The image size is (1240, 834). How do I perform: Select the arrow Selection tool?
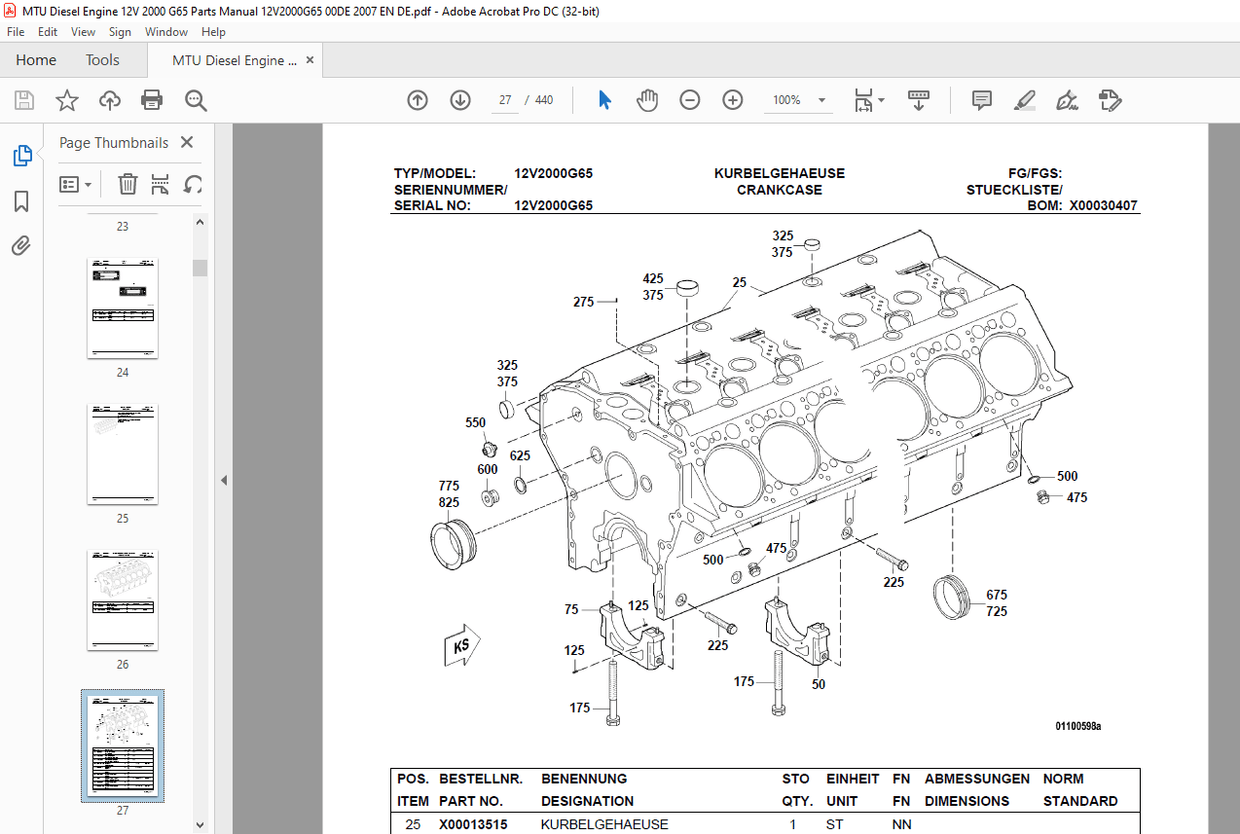coord(604,100)
